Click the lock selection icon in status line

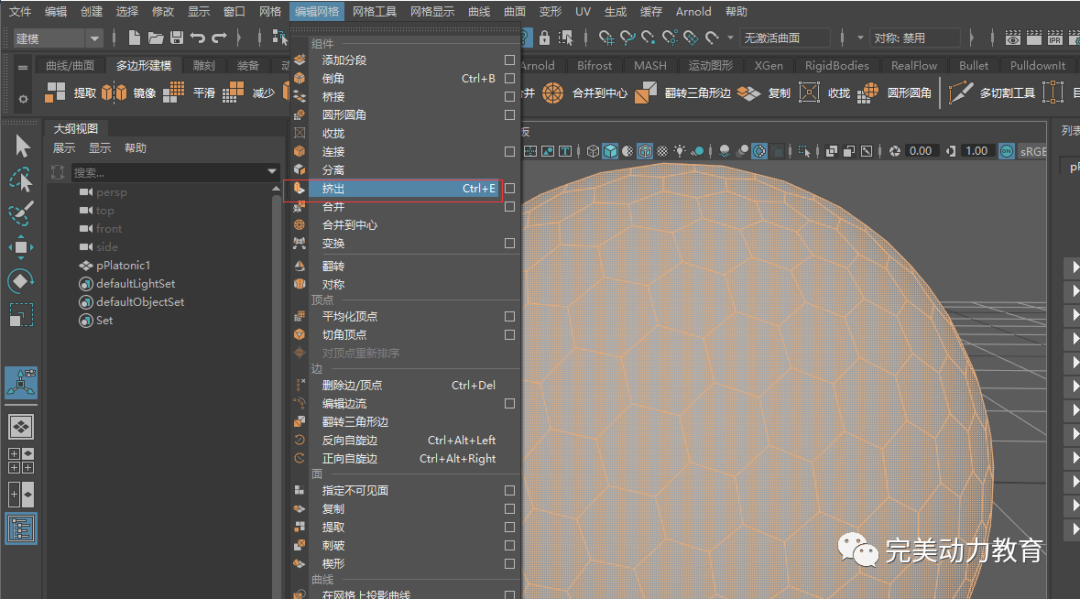coord(544,38)
